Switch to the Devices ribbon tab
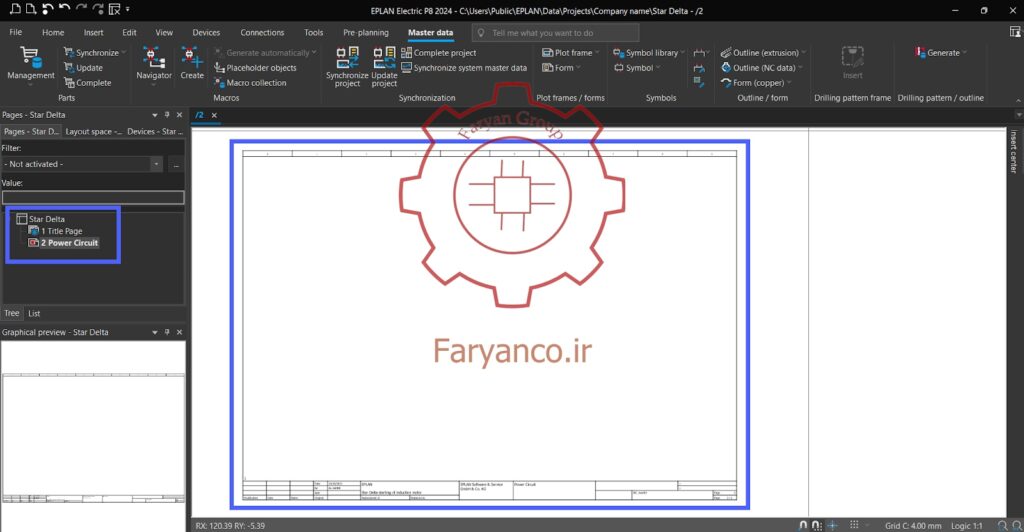The image size is (1024, 532). 206,33
